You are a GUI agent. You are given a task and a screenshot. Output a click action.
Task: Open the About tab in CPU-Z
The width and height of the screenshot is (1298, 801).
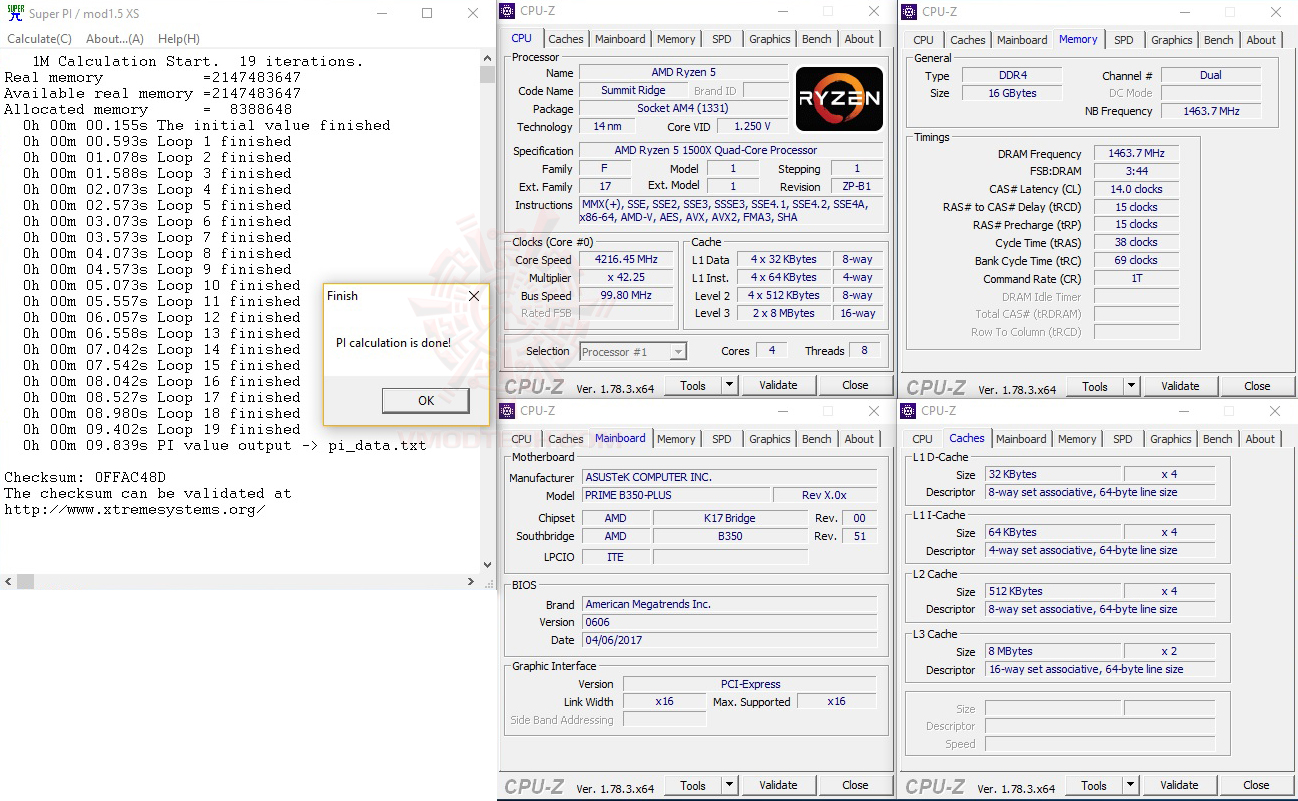(859, 38)
